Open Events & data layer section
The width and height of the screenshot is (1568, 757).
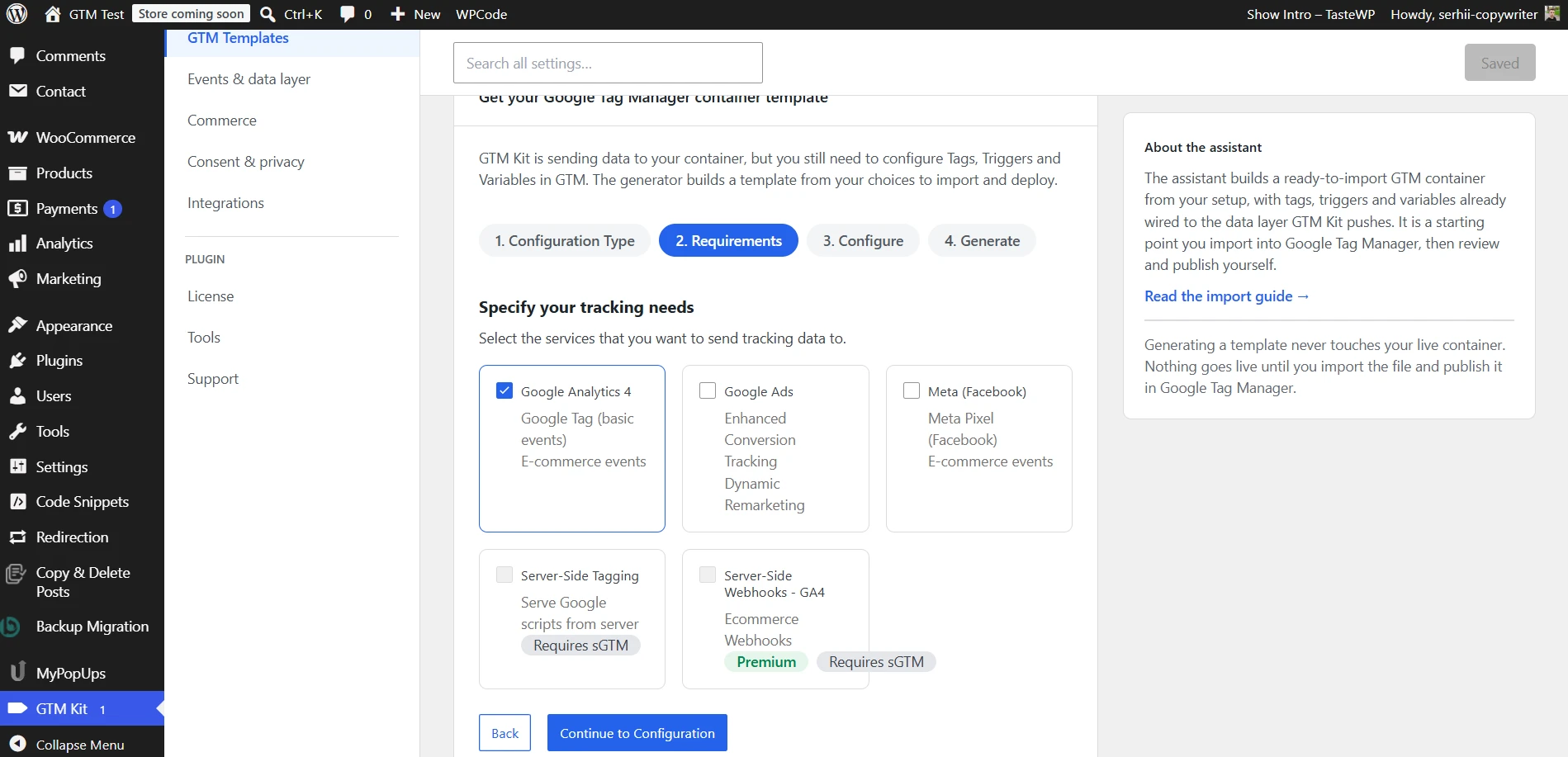249,79
